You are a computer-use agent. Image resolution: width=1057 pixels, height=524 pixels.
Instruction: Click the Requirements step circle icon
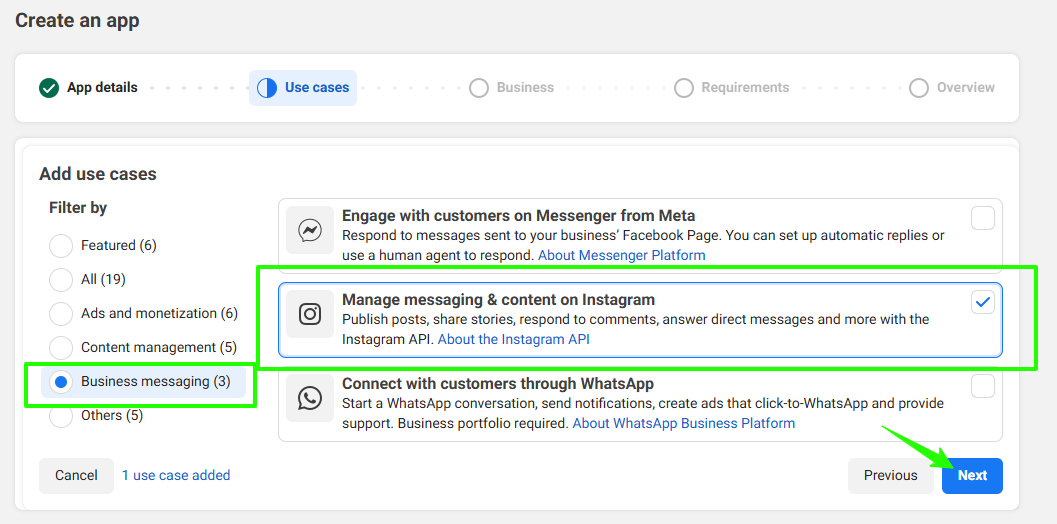coord(684,88)
